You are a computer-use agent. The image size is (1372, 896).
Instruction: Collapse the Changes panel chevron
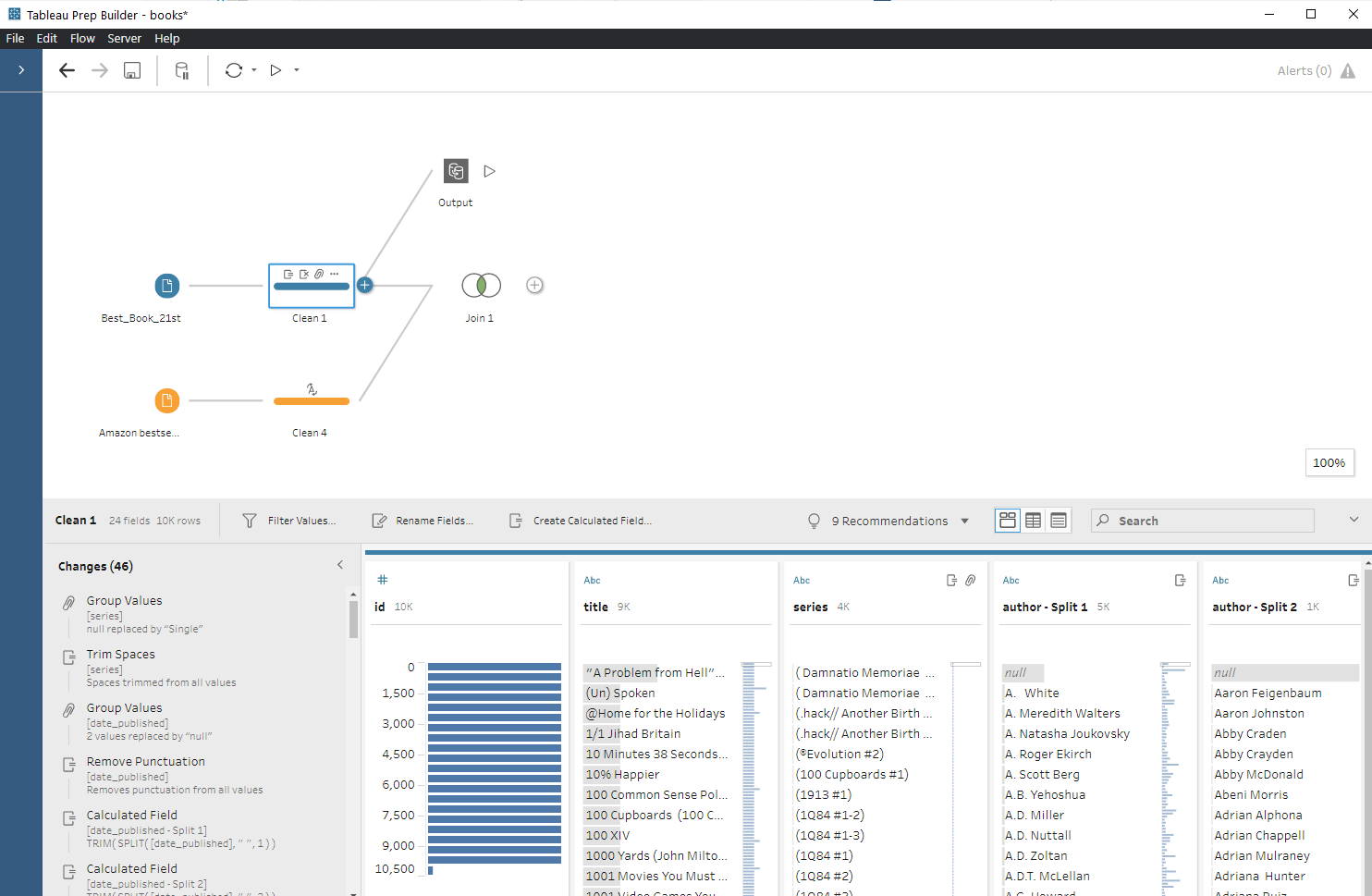point(339,564)
